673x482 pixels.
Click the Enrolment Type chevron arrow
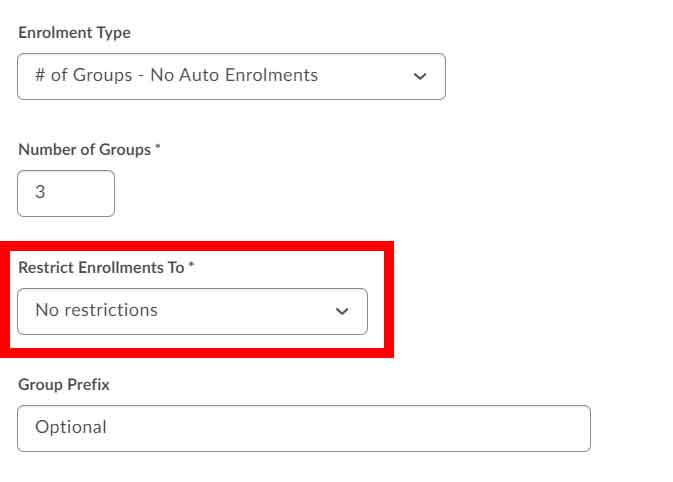click(x=420, y=77)
